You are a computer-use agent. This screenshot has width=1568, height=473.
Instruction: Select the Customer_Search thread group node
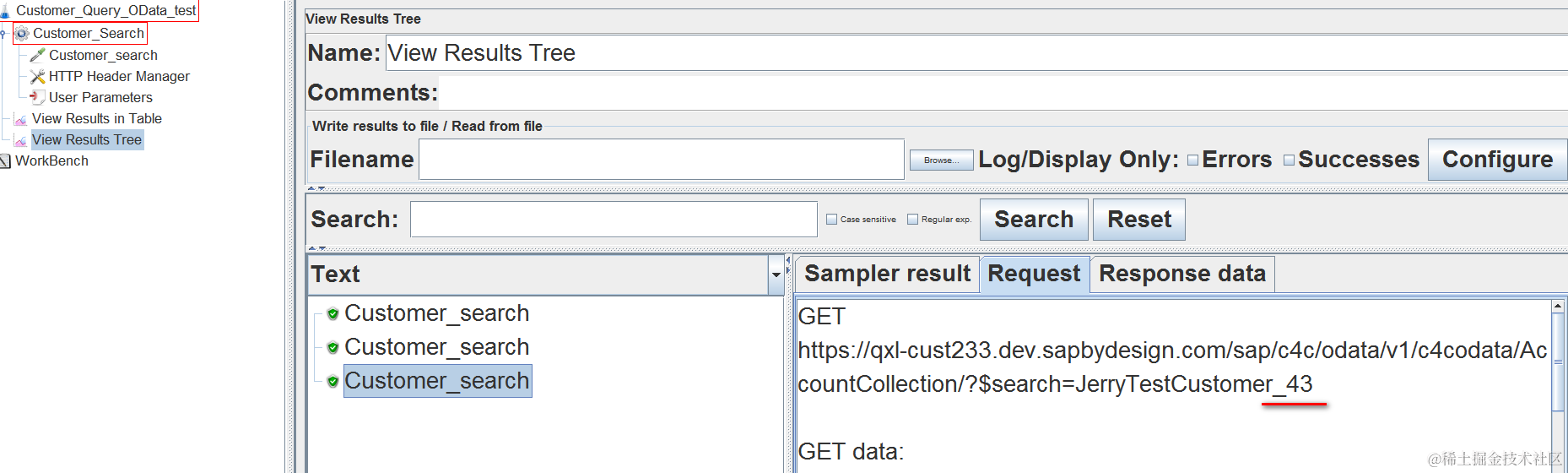pos(89,34)
